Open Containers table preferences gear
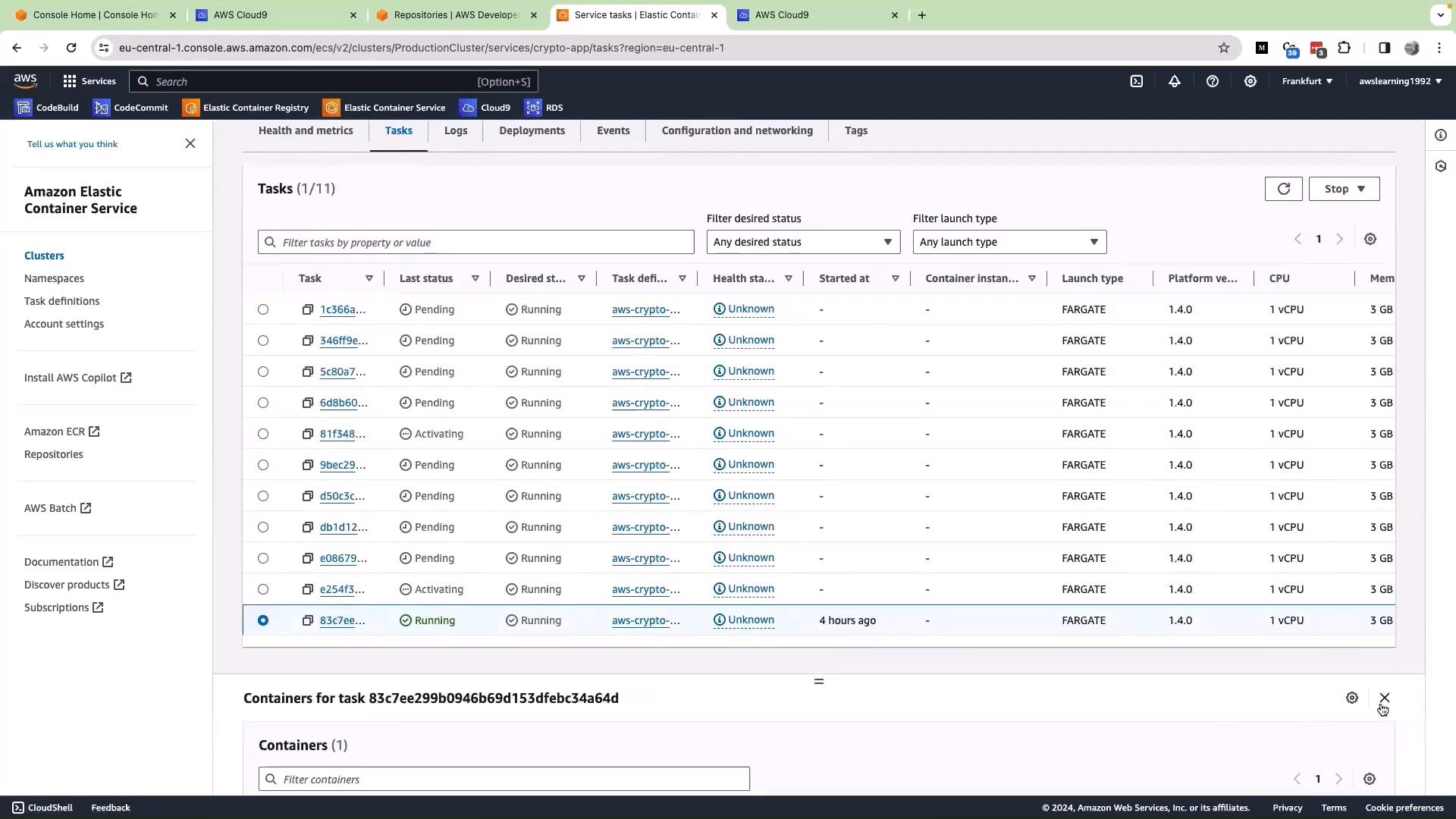1456x819 pixels. [1369, 779]
